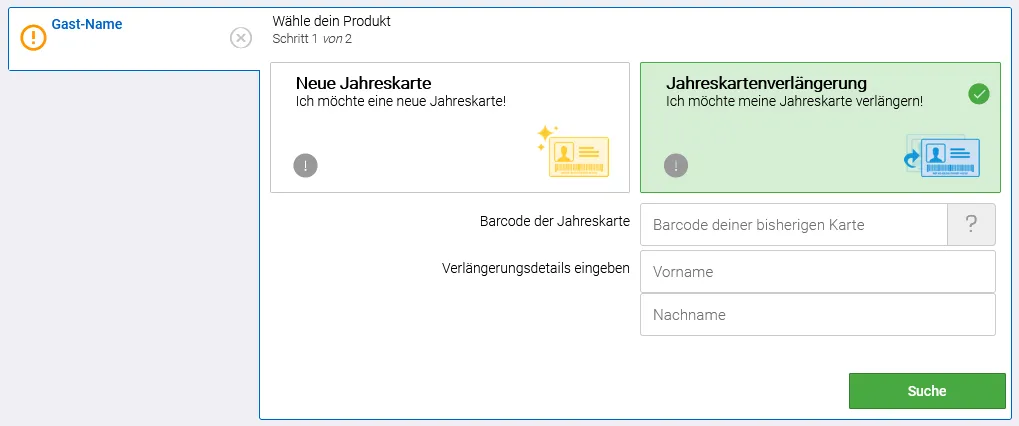This screenshot has width=1019, height=426.
Task: Click 'Ich möchte meine Jahreskarte verlängern!' text
Action: point(794,102)
